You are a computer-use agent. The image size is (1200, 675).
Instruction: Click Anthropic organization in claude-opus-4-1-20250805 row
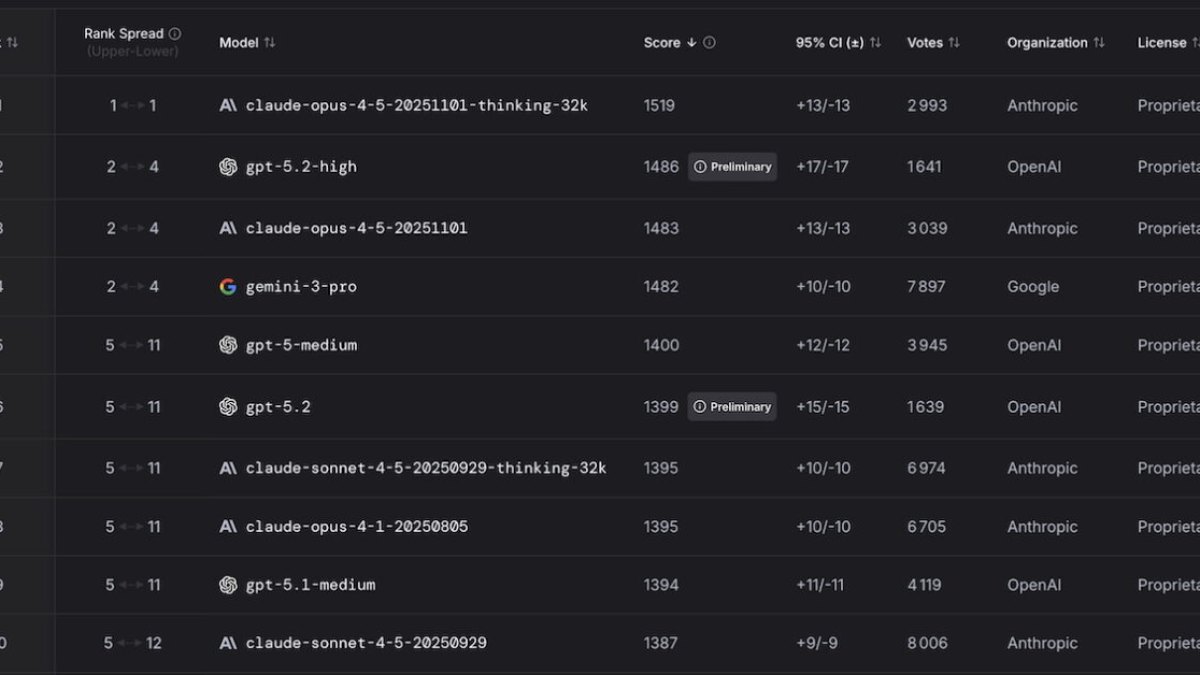1042,527
